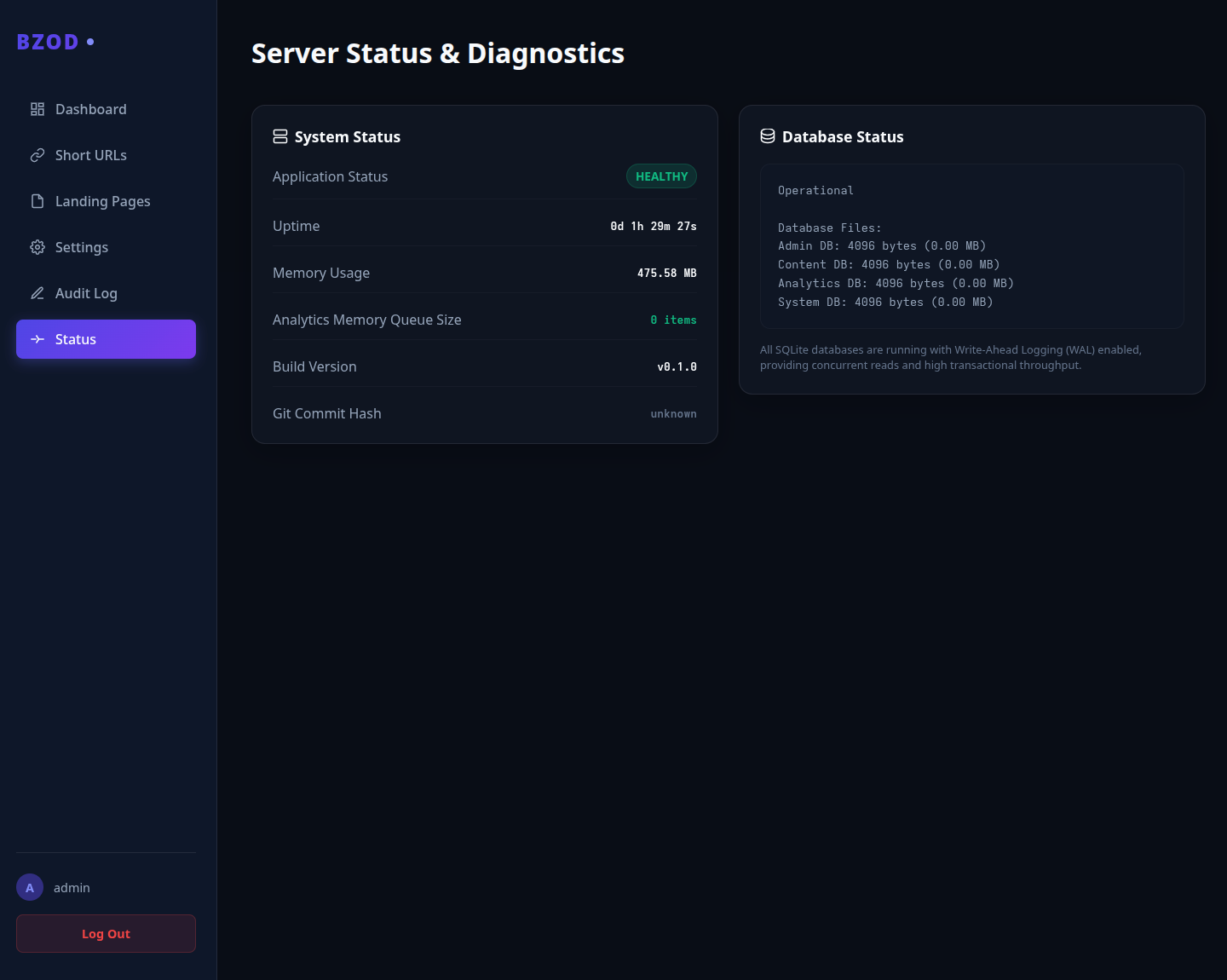Screen dimensions: 1227x980
Task: Click the build version v0.1.0
Action: click(x=677, y=367)
